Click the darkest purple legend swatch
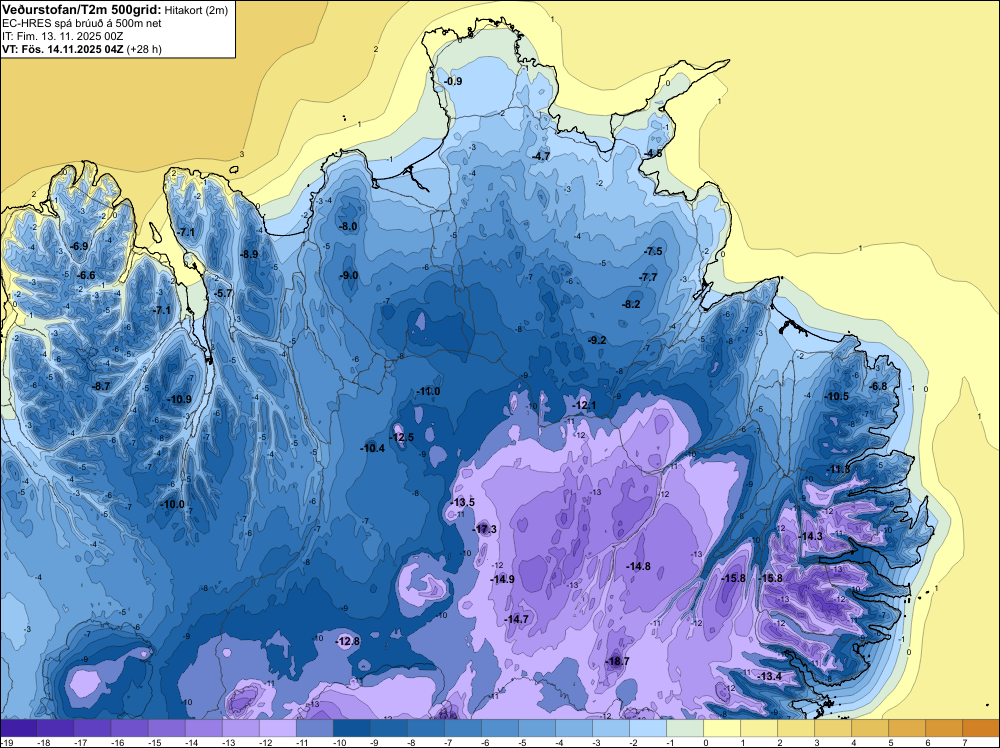1000x748 pixels. click(x=18, y=728)
